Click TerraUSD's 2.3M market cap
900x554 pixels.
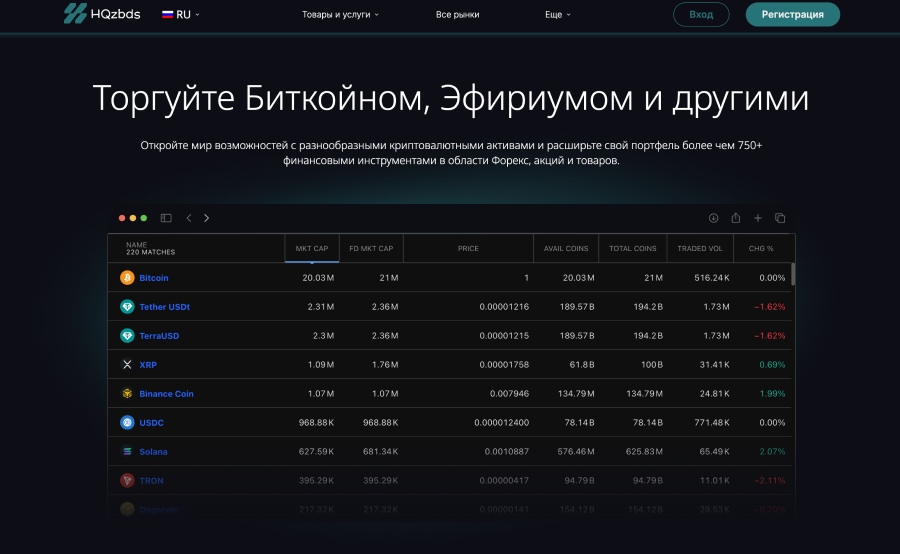pos(323,336)
